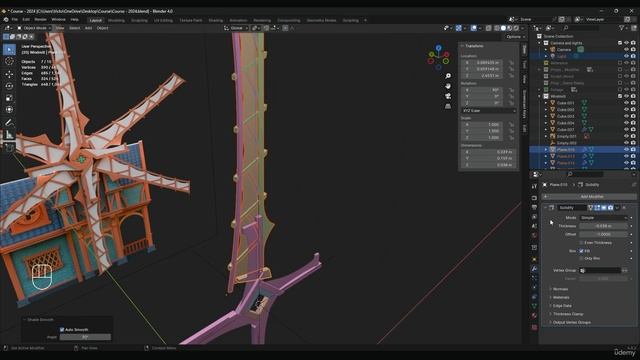
Task: Open the File menu
Action: (15, 20)
